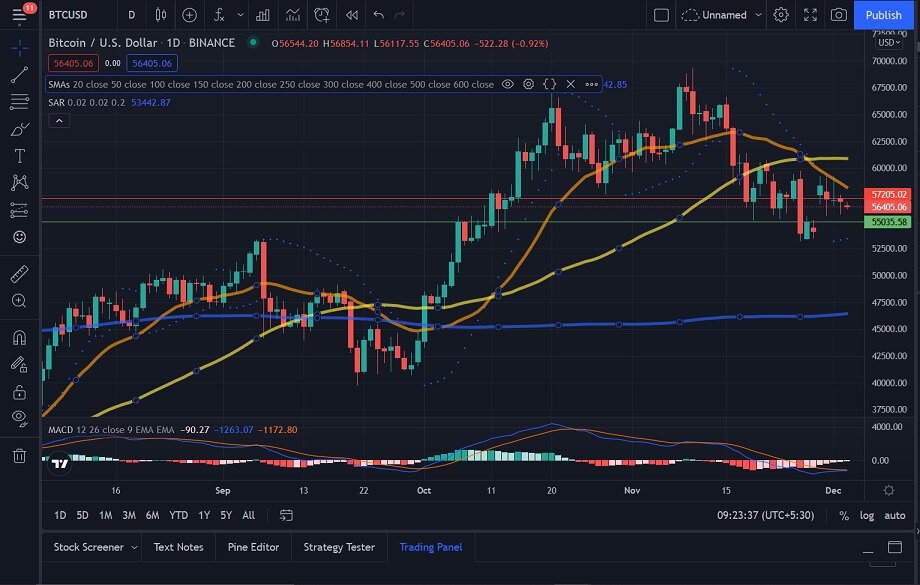Set range to 1D
The image size is (920, 585).
pos(60,515)
